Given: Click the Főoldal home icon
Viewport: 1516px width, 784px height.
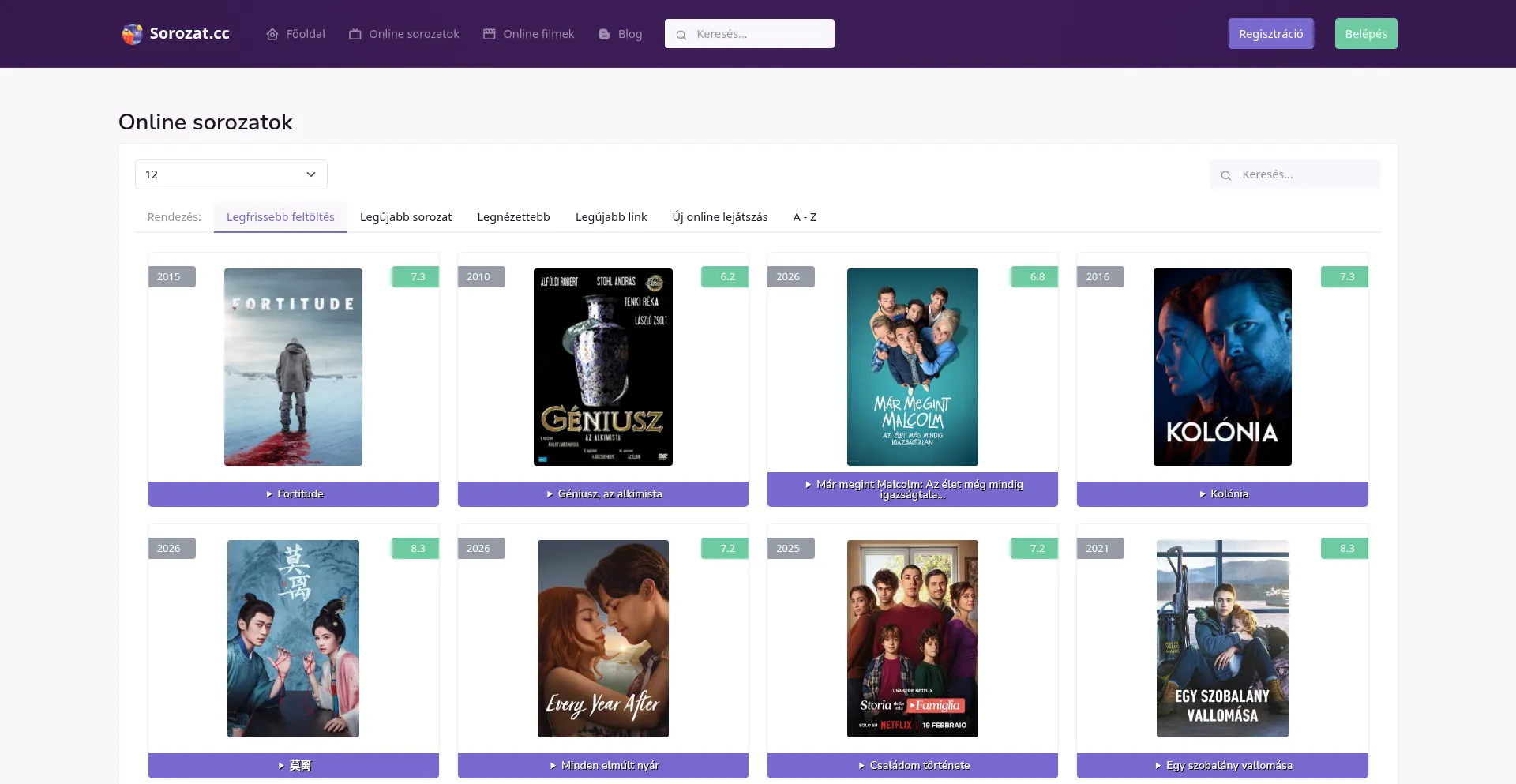Looking at the screenshot, I should (272, 34).
